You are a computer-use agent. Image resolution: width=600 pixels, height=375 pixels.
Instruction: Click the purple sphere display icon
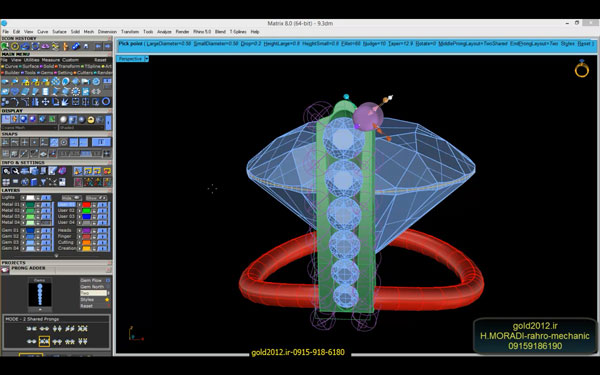coord(33,119)
